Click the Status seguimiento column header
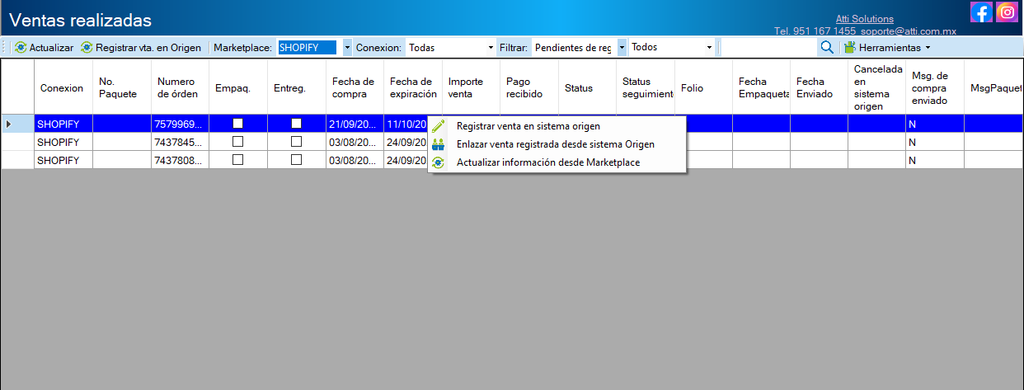The image size is (1024, 390). point(645,88)
